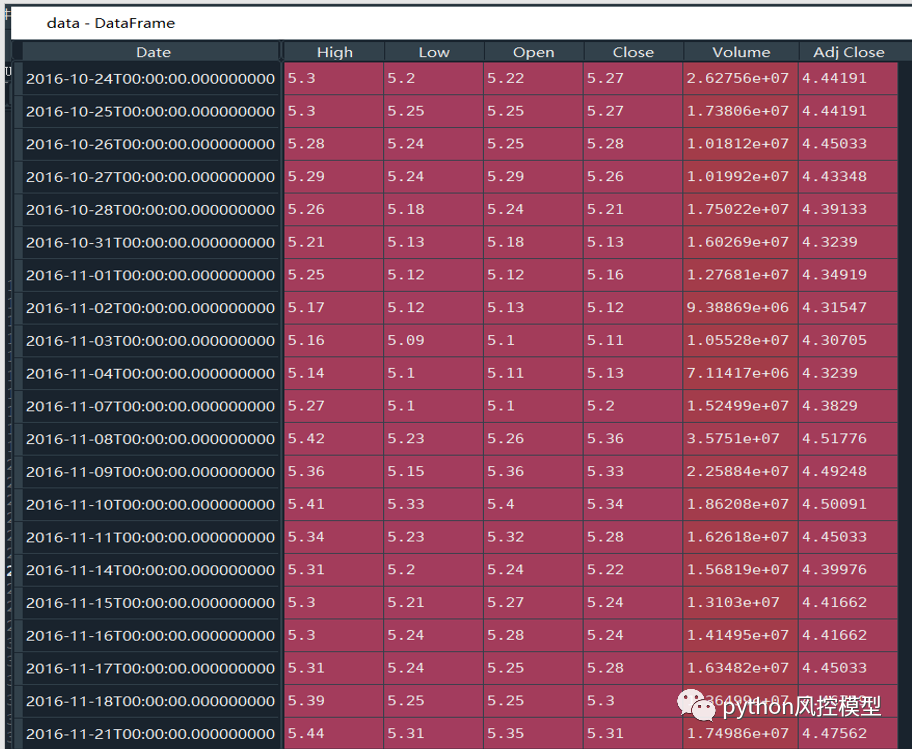Click Volume cell 1.74986e+07
Screen dimensions: 912x749
point(740,733)
